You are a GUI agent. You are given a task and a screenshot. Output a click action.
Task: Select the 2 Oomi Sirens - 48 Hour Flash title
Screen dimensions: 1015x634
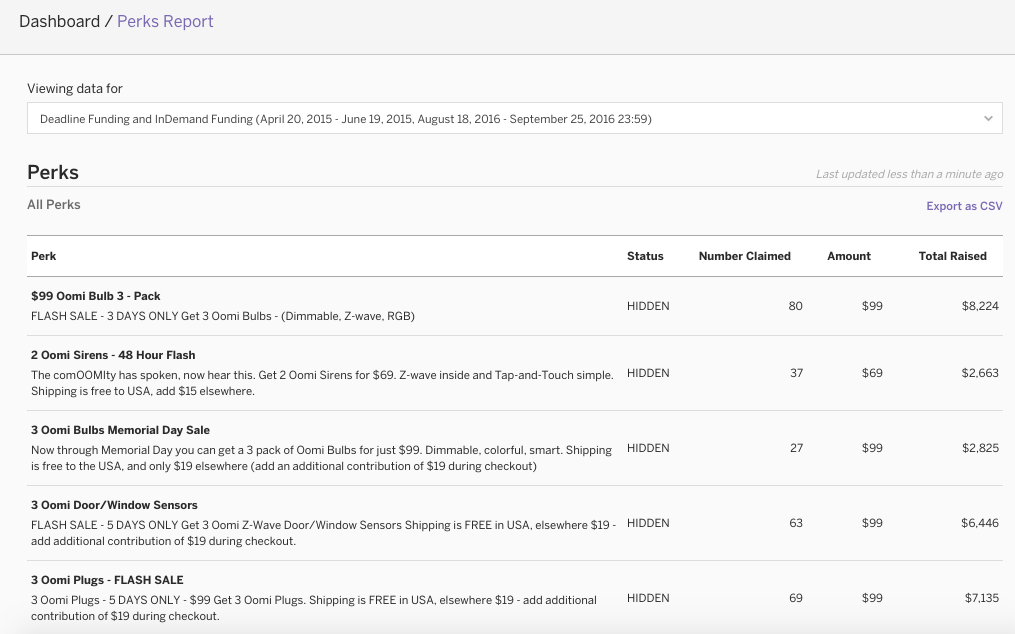(113, 355)
